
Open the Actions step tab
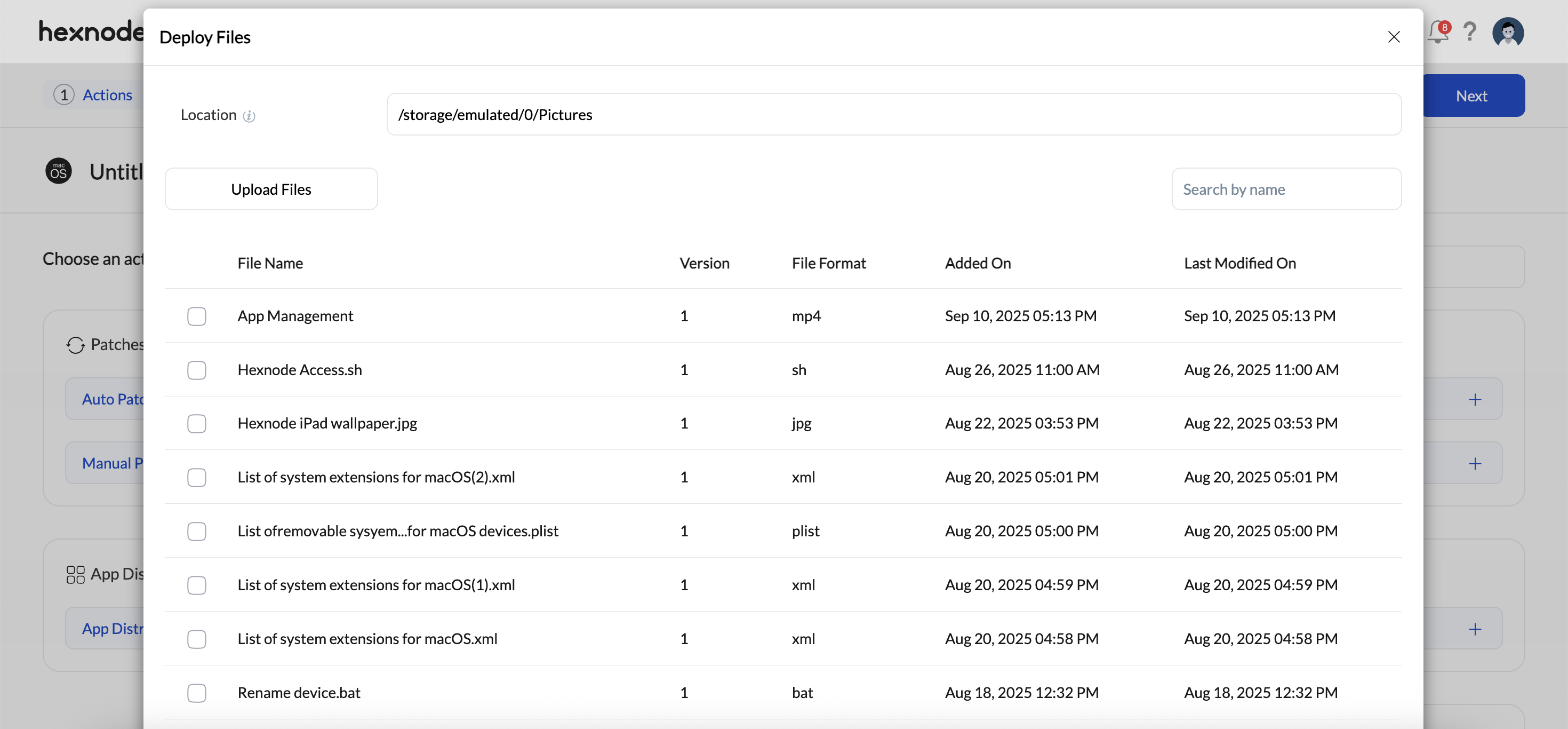coord(107,95)
